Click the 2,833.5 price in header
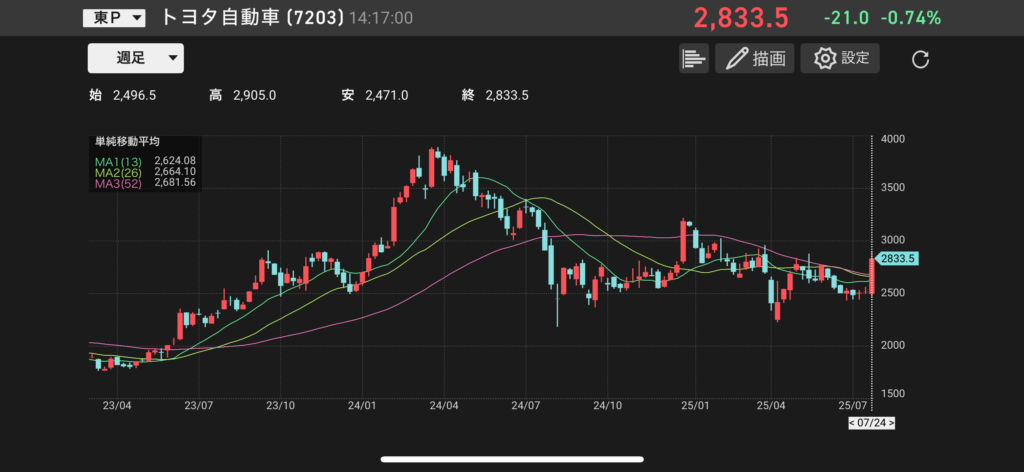Image resolution: width=1024 pixels, height=472 pixels. click(x=741, y=18)
